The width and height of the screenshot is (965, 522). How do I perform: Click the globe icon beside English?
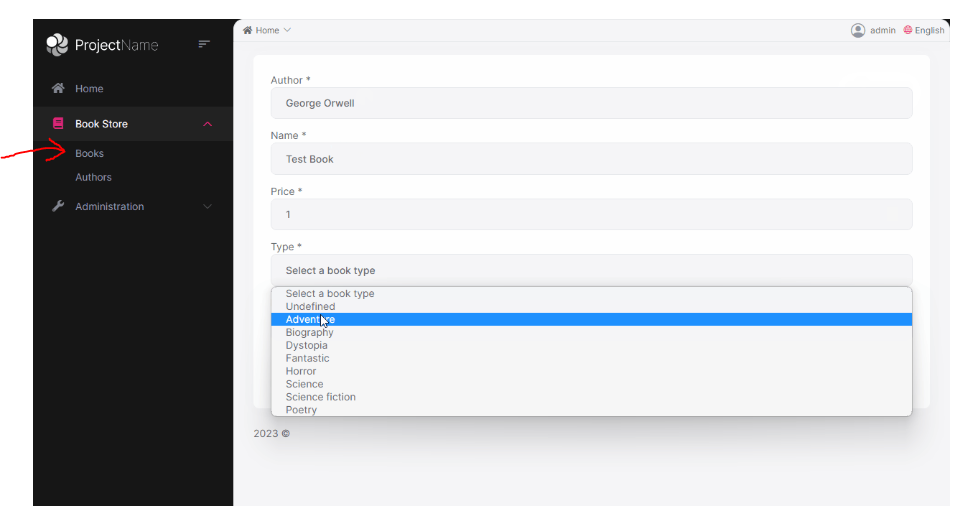(908, 30)
